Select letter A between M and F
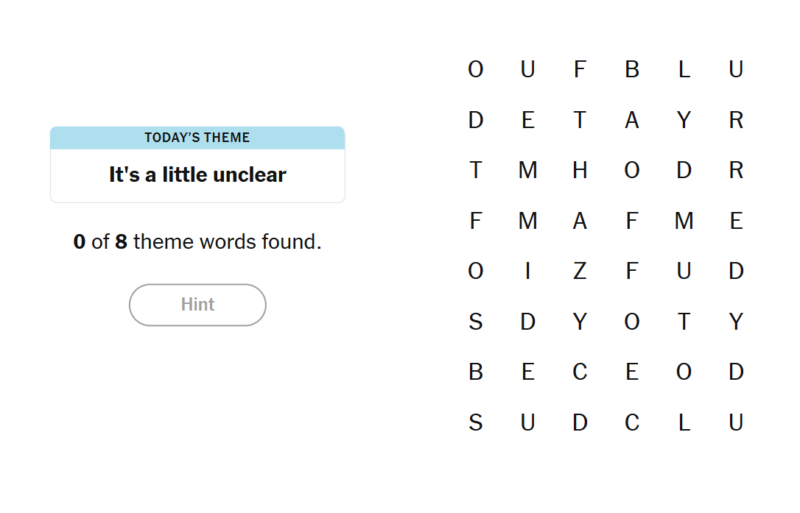 (x=580, y=222)
